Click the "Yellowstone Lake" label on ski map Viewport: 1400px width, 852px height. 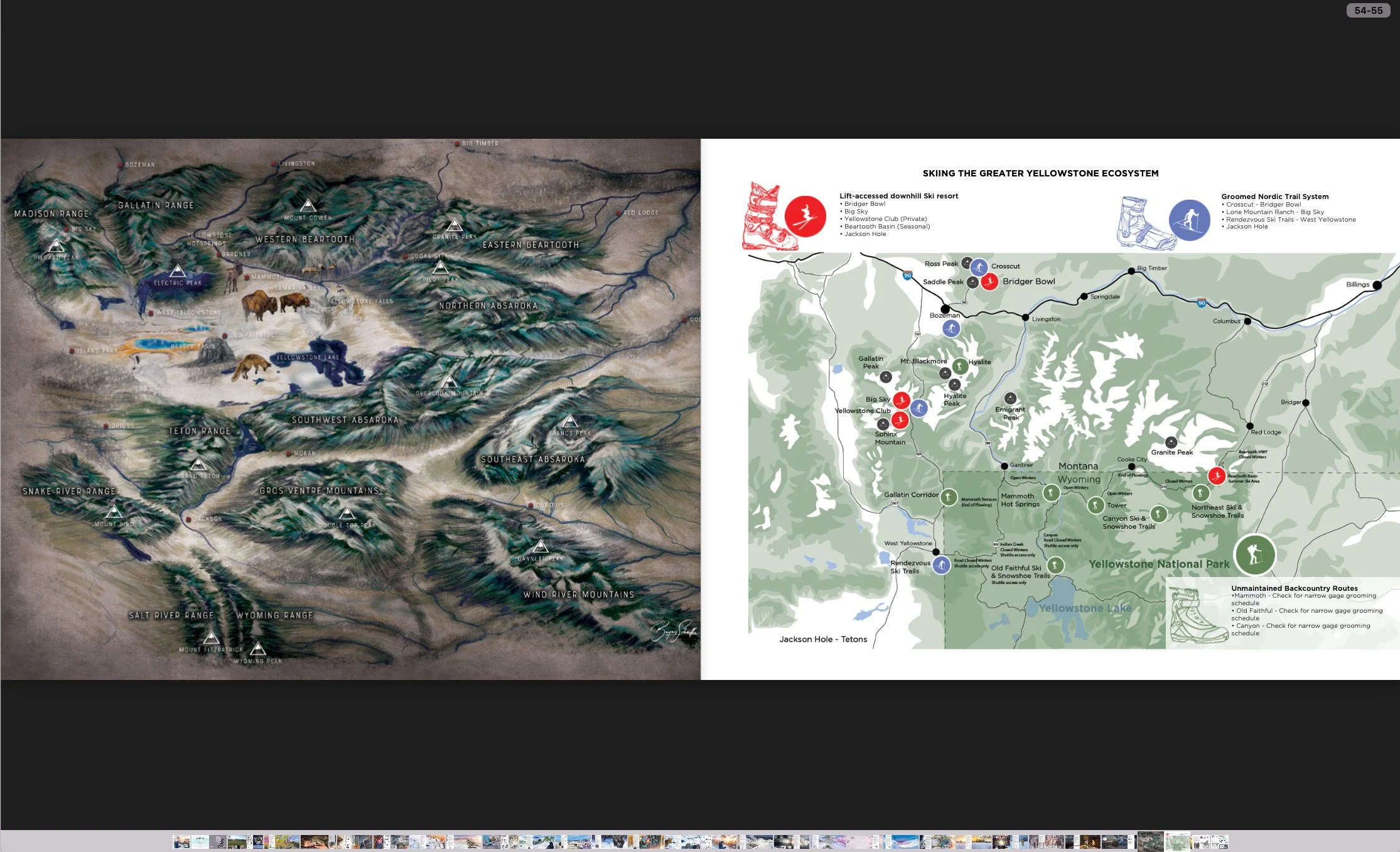click(1085, 608)
